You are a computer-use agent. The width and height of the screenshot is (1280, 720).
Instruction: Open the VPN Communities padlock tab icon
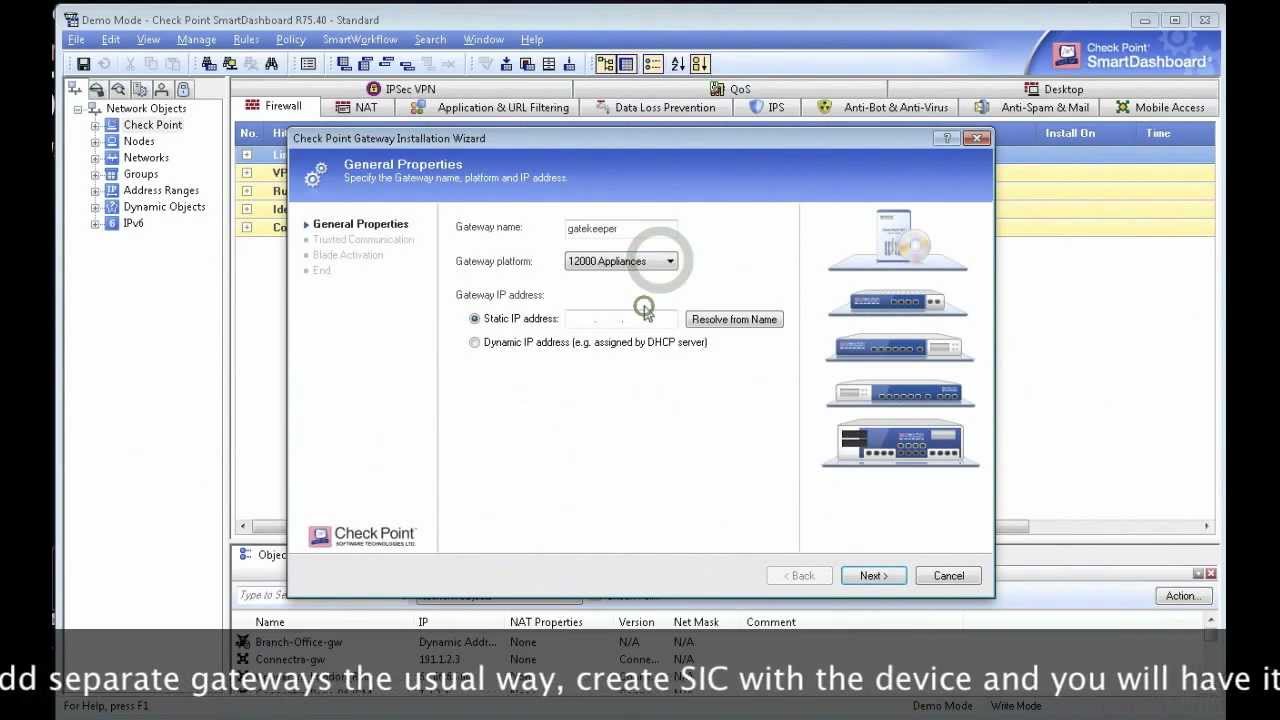183,89
